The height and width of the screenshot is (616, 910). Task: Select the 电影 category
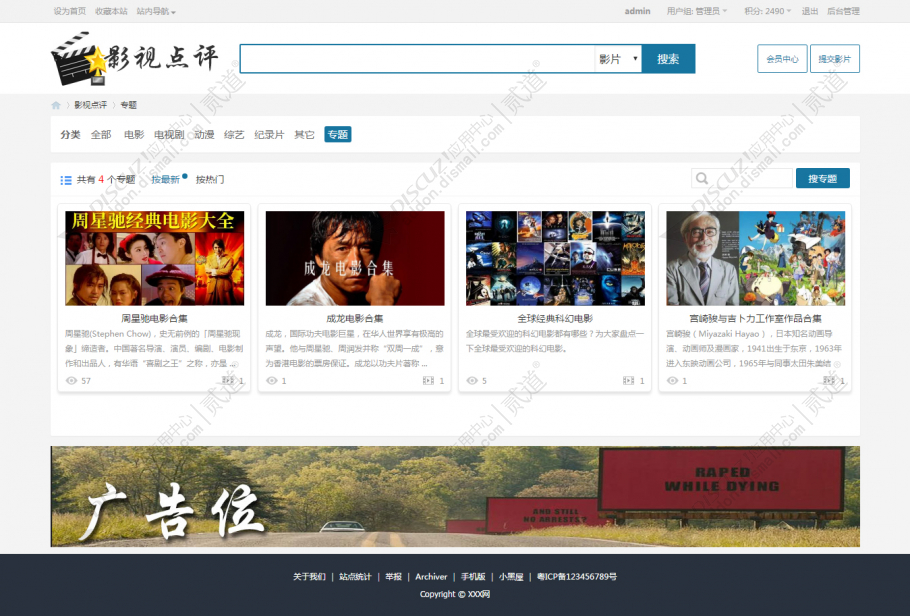(x=134, y=135)
